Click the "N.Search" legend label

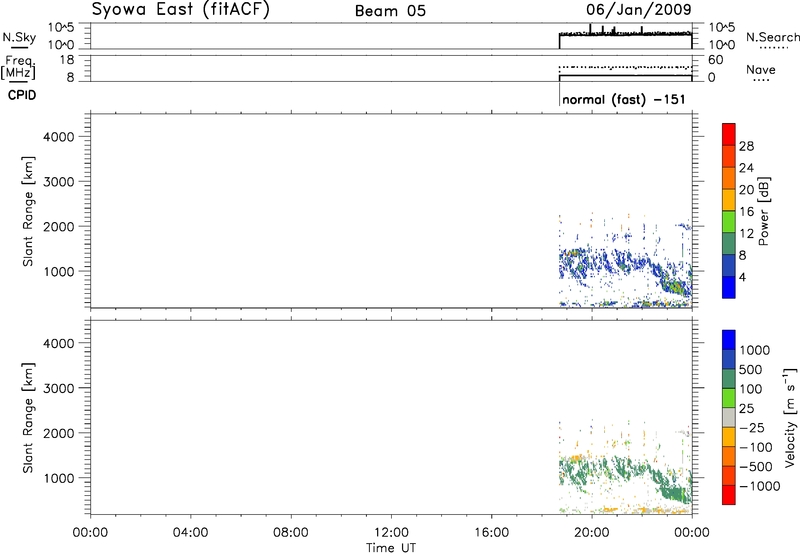point(772,37)
